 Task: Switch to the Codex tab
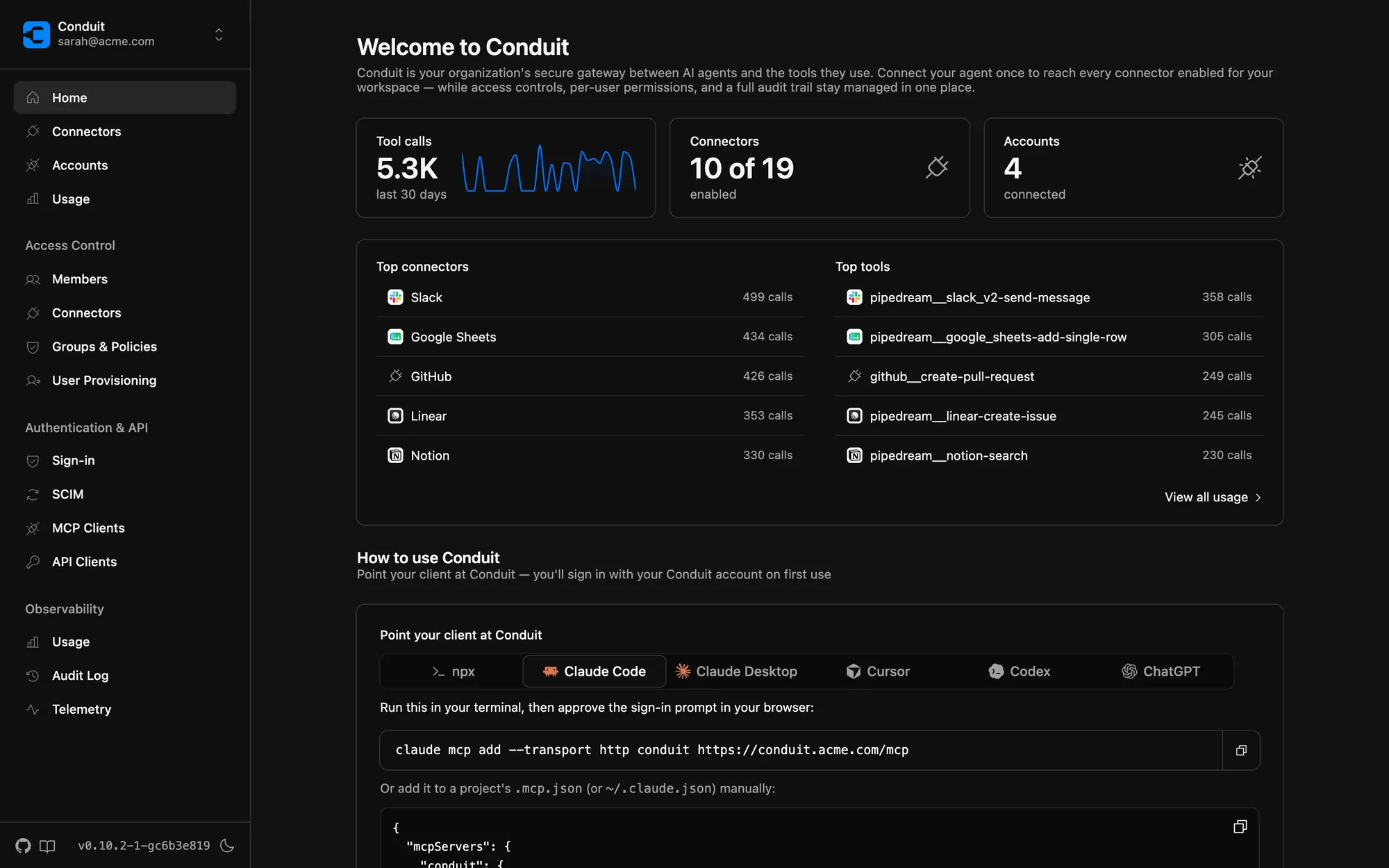click(1020, 671)
